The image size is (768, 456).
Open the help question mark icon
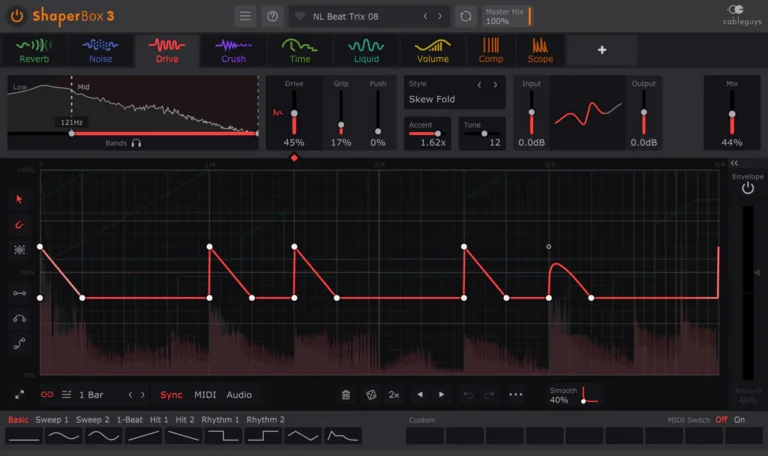click(272, 16)
